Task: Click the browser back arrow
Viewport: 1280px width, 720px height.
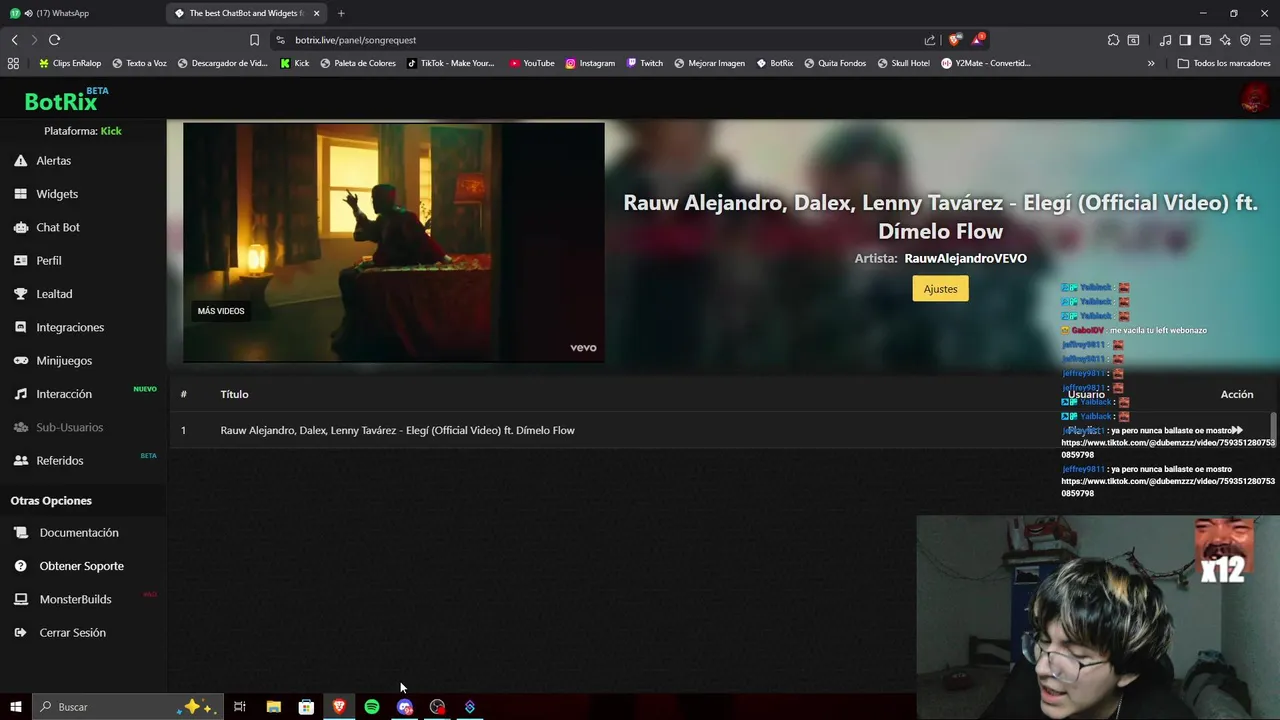Action: tap(14, 40)
